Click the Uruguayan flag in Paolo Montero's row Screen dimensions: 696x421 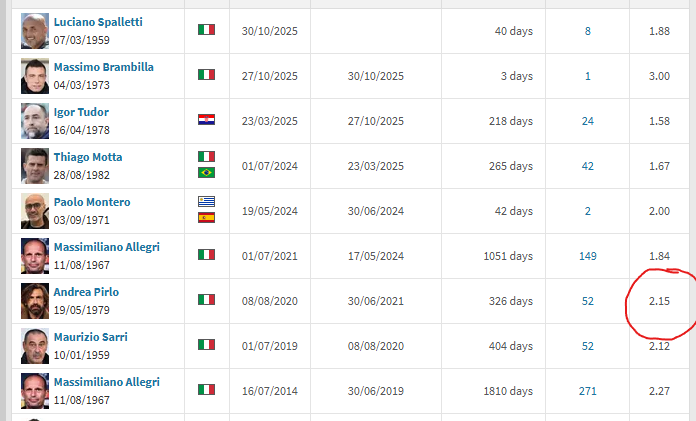point(206,202)
